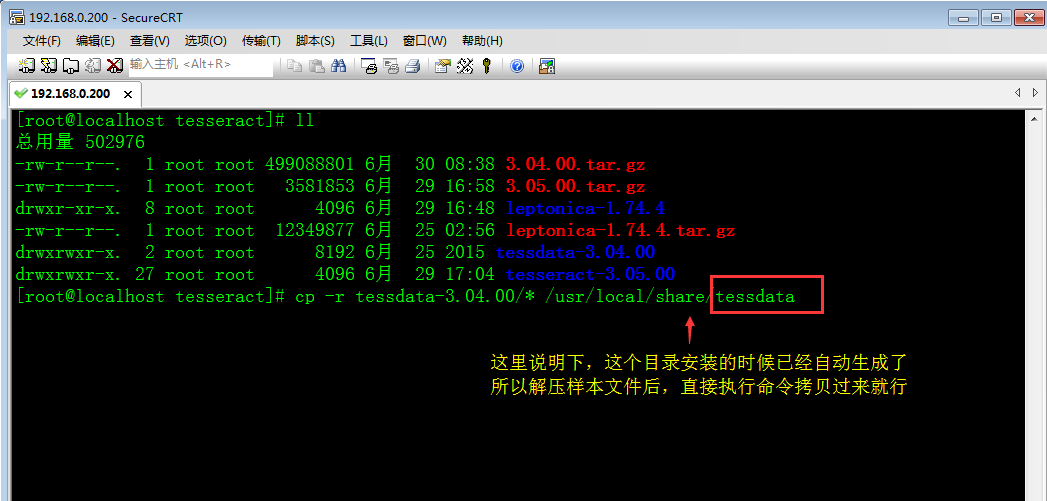Click the red 3.05.00.tar.gz filename
The height and width of the screenshot is (501, 1047).
575,186
